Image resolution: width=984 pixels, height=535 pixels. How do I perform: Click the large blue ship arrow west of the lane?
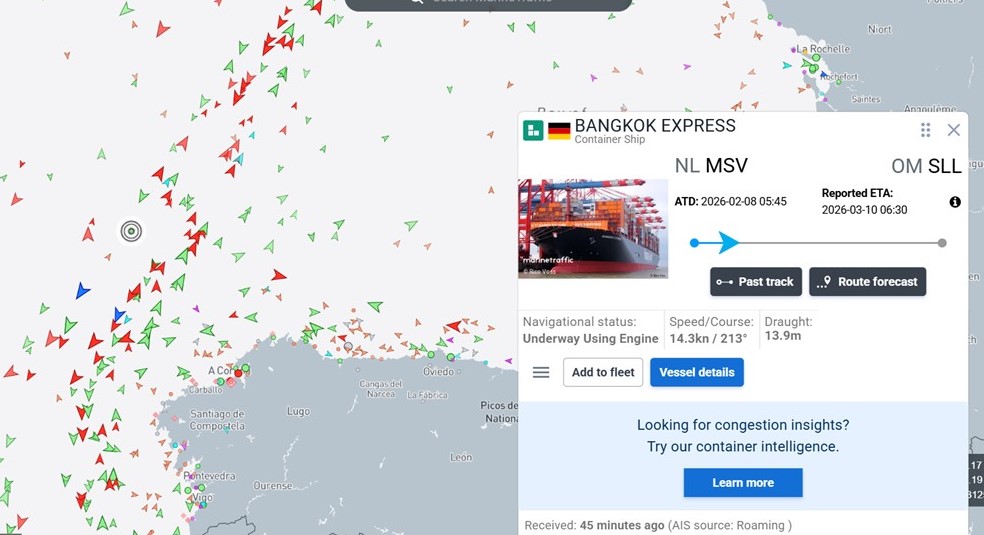coord(82,291)
